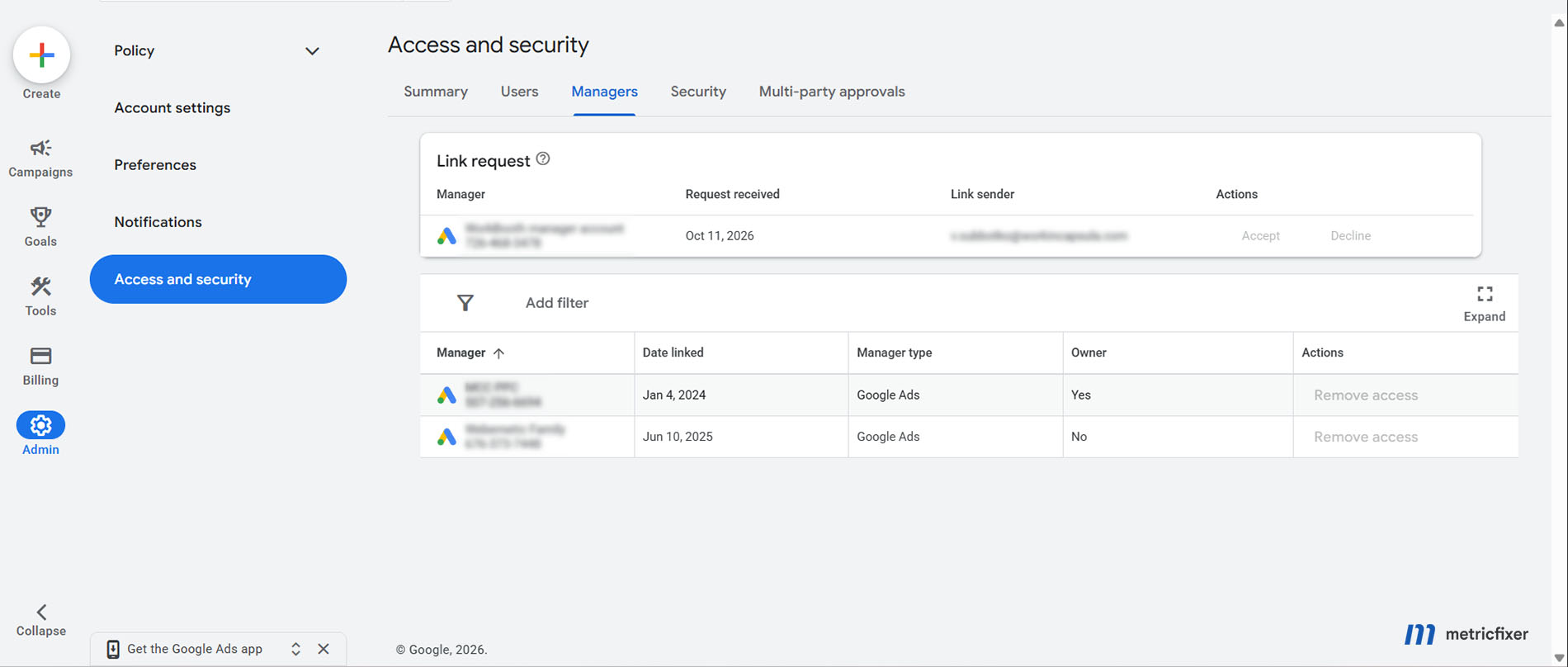1568x667 pixels.
Task: Switch to the Users tab
Action: pos(519,92)
